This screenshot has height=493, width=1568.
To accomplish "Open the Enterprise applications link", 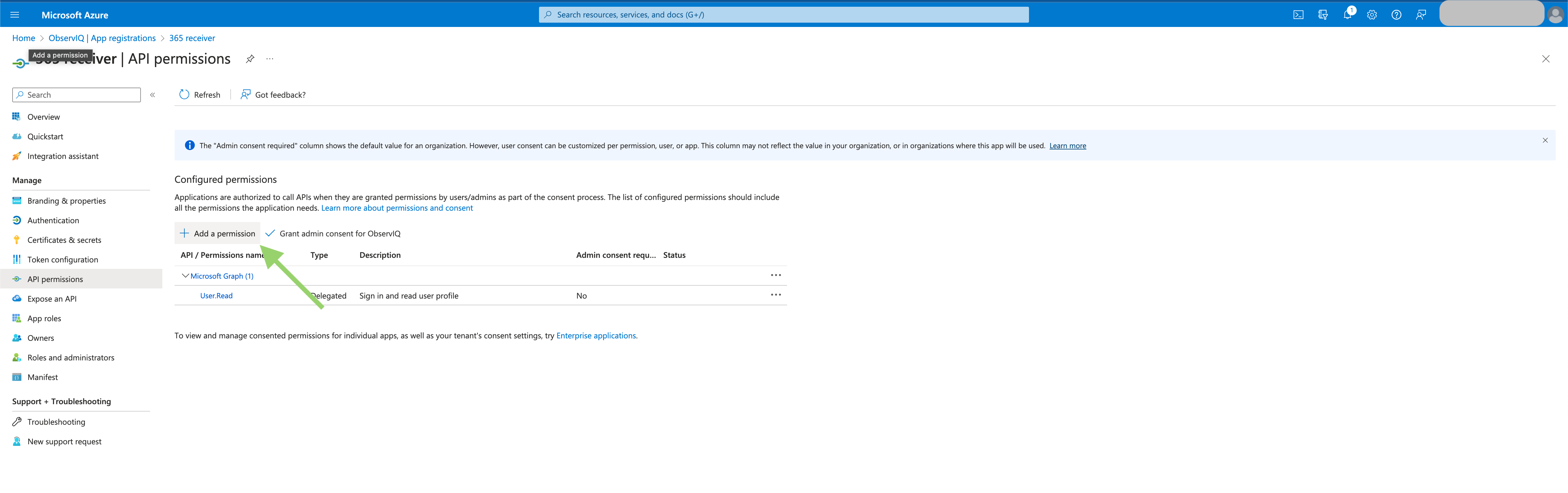I will 596,335.
